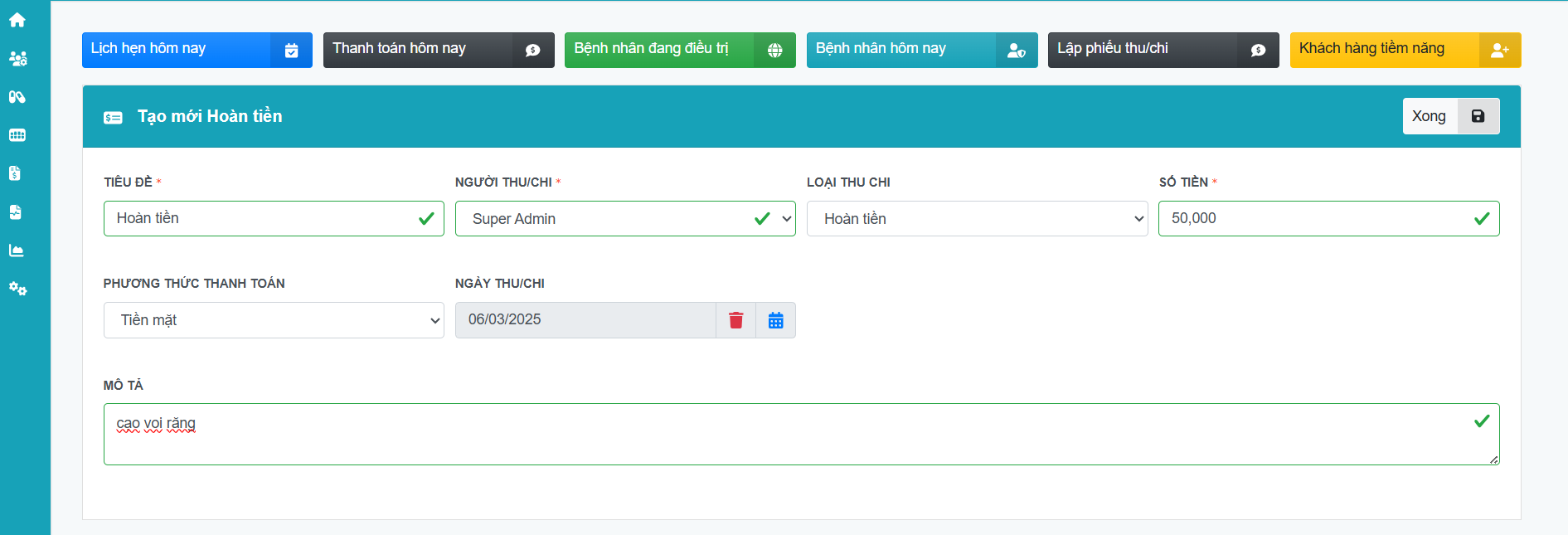The width and height of the screenshot is (1568, 535).
Task: Expand the Phương thức thanh toán dropdown
Action: coord(273,320)
